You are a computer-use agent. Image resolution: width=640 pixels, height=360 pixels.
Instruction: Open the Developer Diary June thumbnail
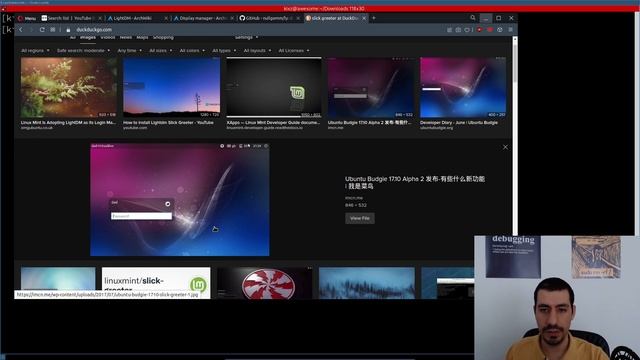point(463,87)
